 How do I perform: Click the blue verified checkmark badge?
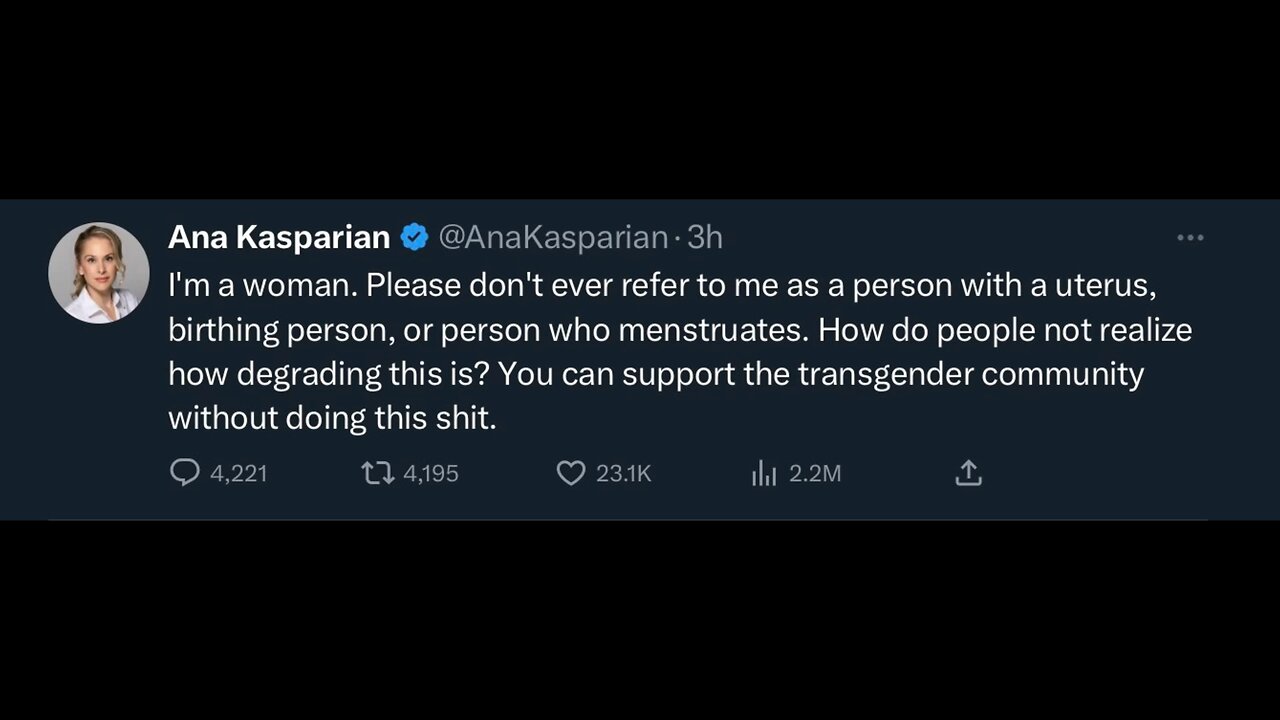coord(414,237)
